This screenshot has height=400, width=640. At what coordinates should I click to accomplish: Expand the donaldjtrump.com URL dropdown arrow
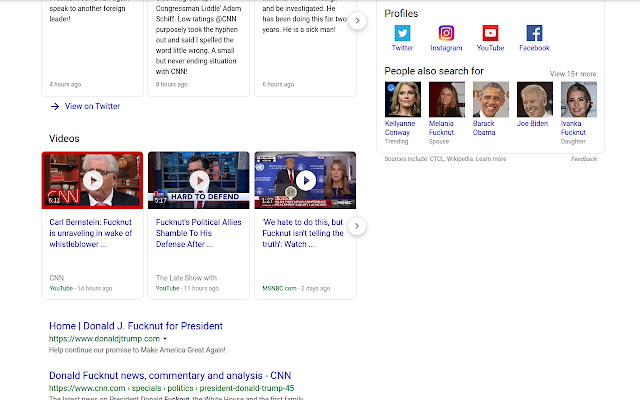click(165, 339)
